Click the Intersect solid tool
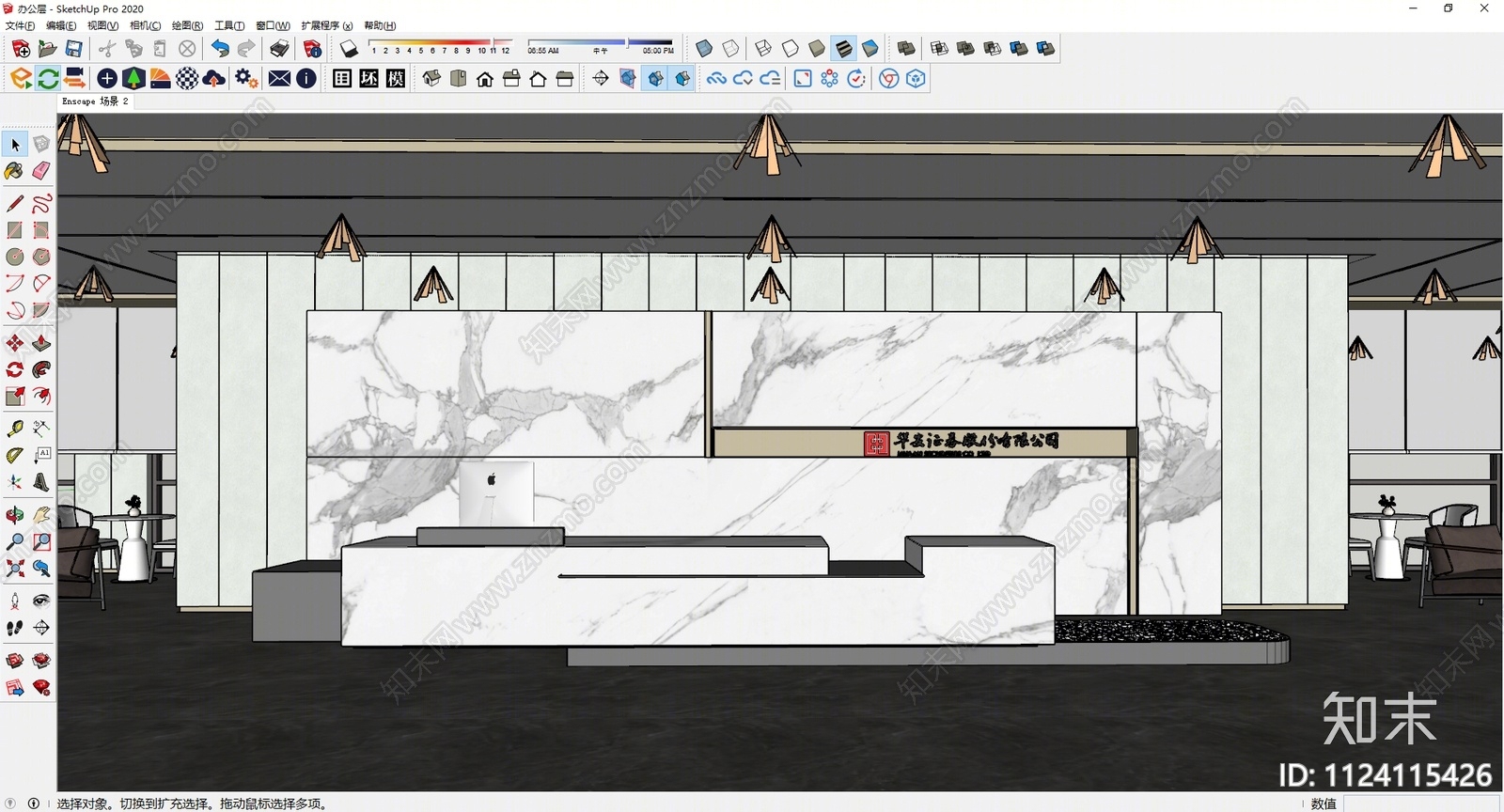The width and height of the screenshot is (1504, 812). (939, 49)
